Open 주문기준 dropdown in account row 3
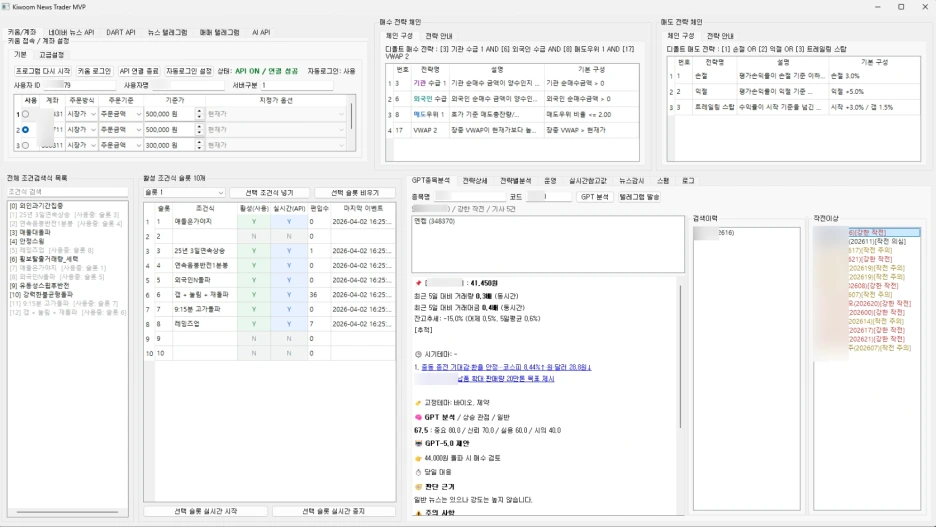Screen dimensions: 936x527 coord(121,145)
